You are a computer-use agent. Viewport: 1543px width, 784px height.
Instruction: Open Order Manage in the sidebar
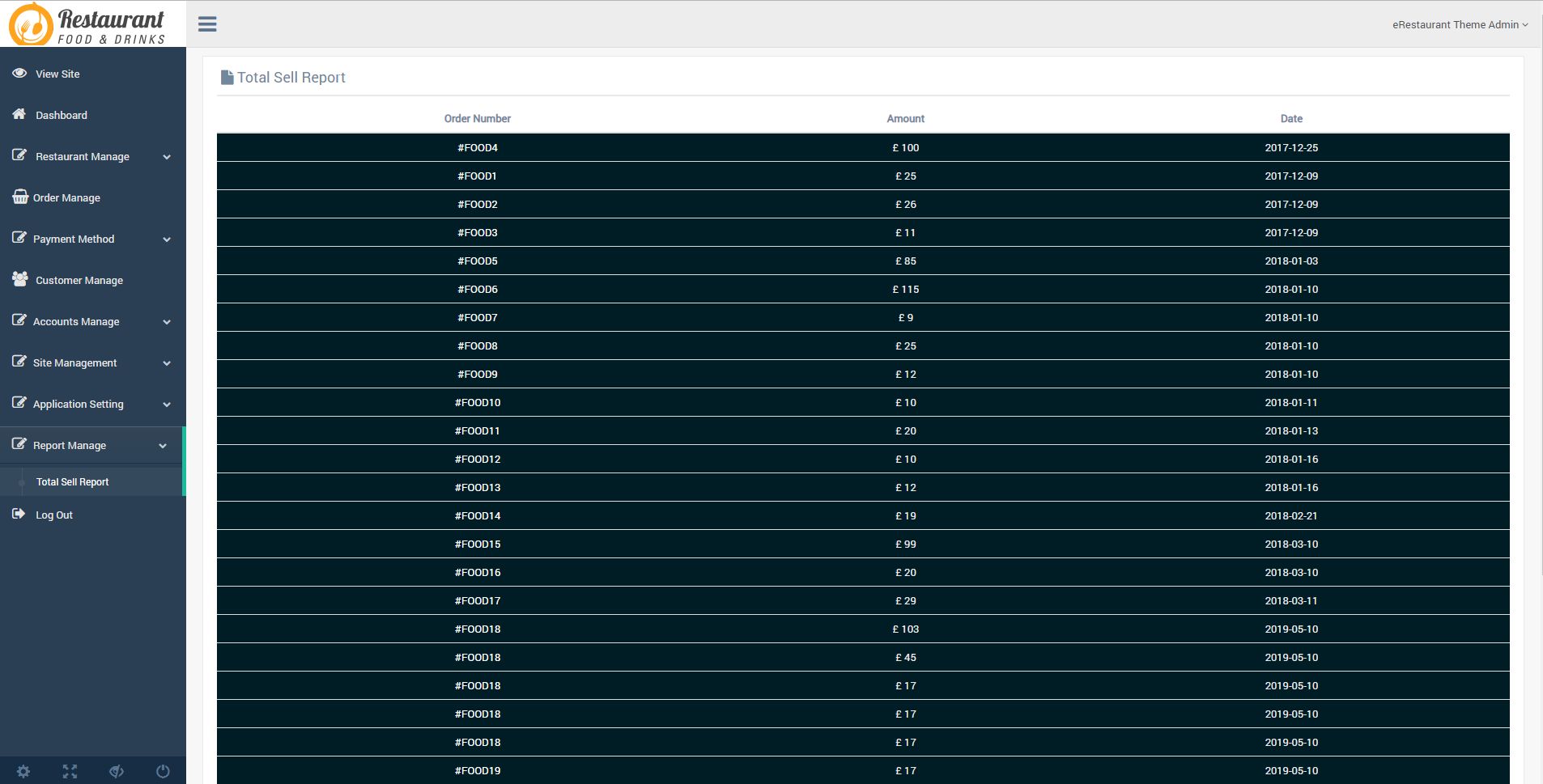click(x=66, y=197)
